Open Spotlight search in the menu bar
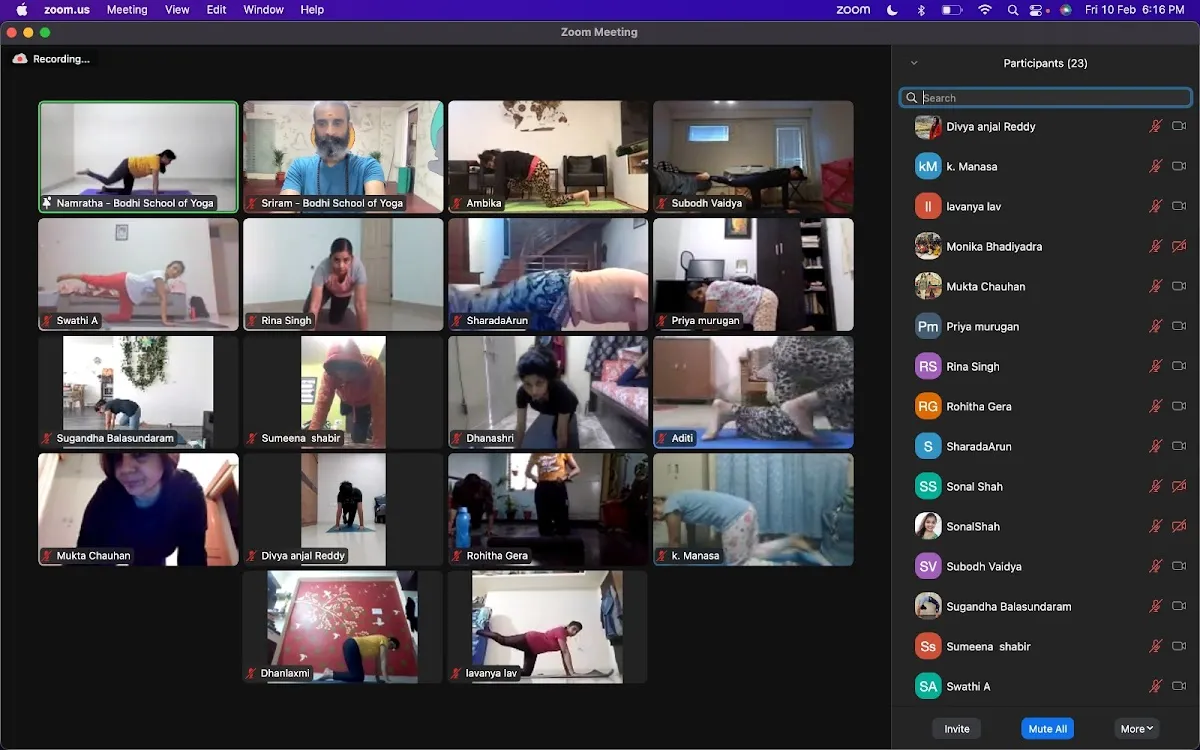The image size is (1200, 750). coord(1013,10)
